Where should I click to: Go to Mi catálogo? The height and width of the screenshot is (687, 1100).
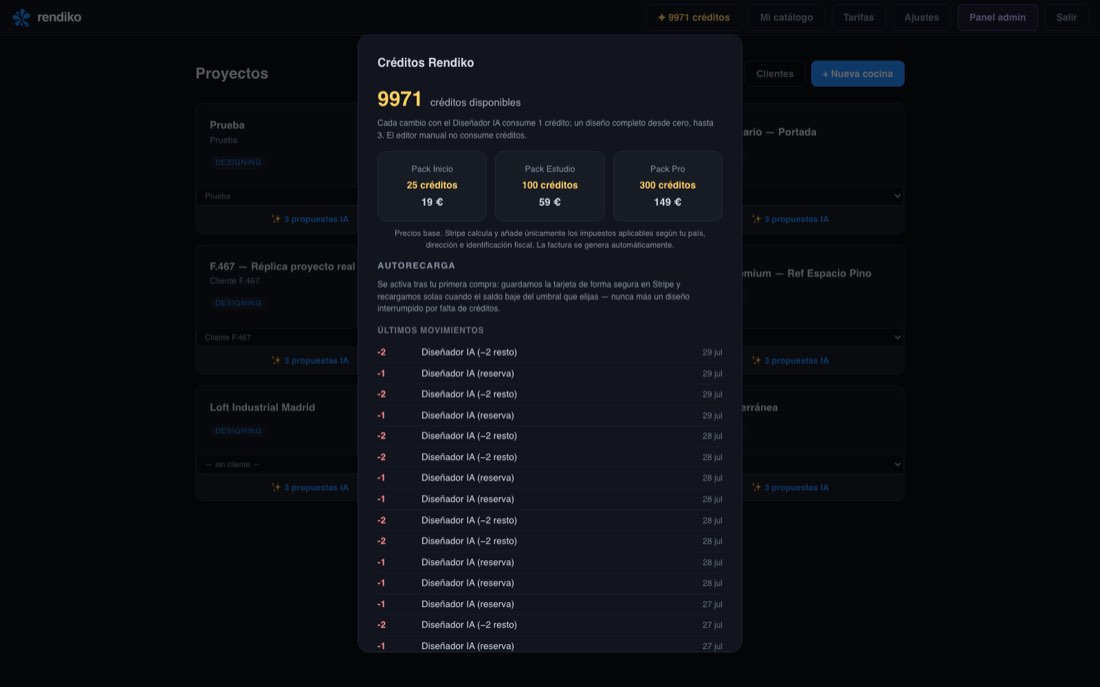(786, 18)
